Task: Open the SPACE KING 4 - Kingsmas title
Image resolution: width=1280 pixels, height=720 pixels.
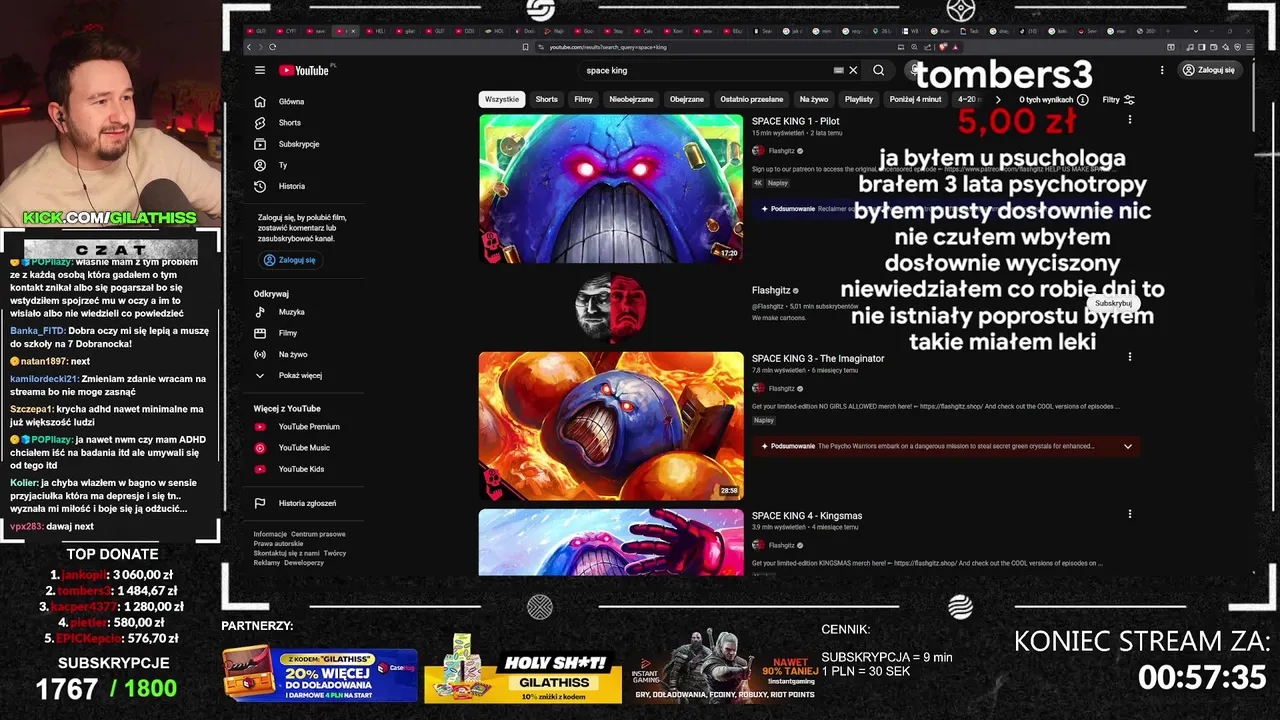Action: pos(807,516)
